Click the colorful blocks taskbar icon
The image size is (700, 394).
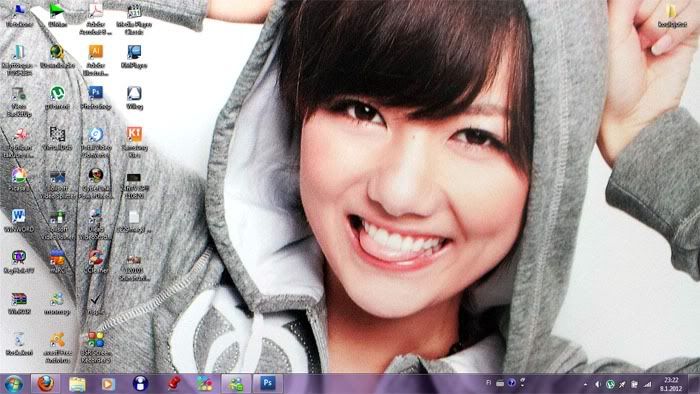(x=205, y=384)
